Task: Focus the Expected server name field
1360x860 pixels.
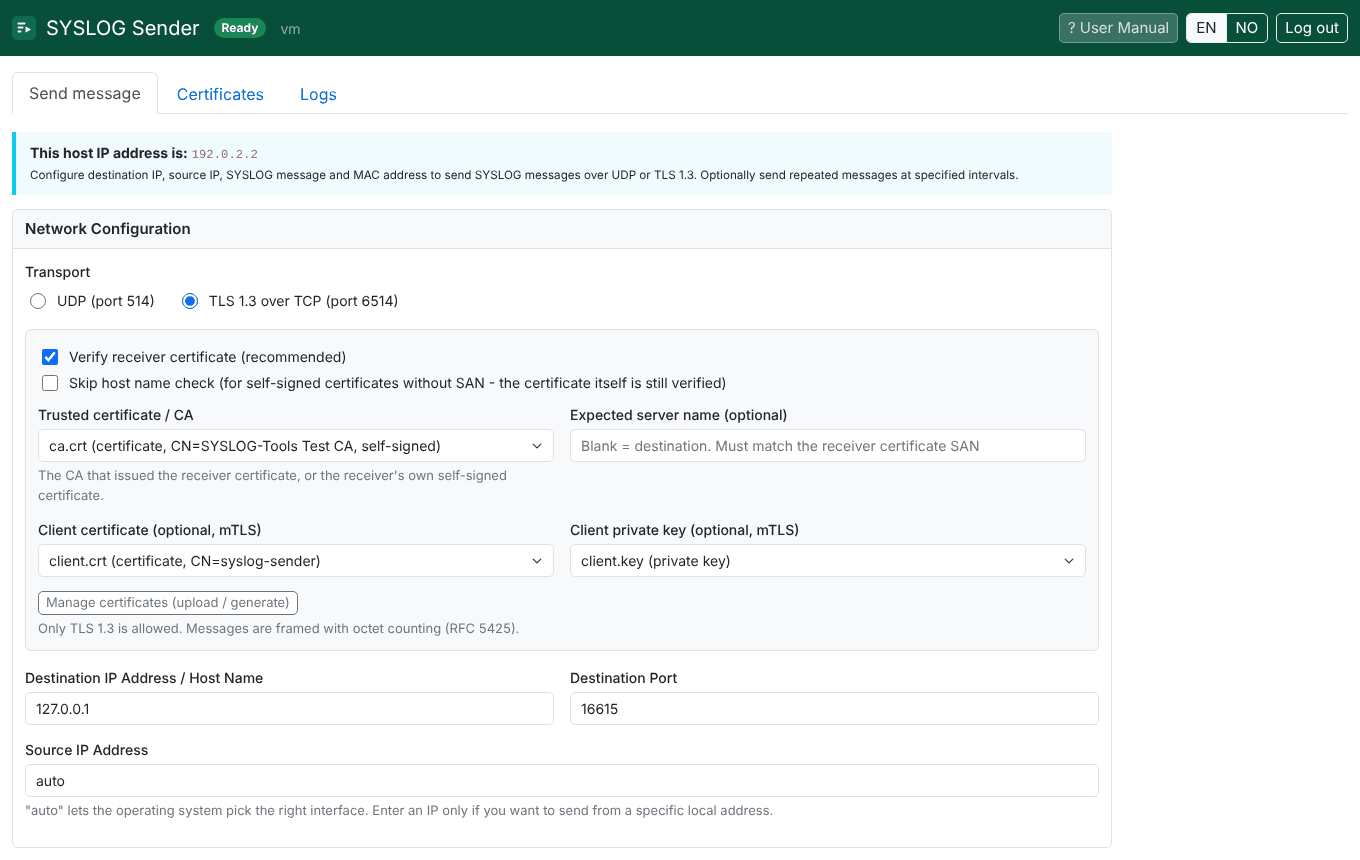Action: click(828, 446)
